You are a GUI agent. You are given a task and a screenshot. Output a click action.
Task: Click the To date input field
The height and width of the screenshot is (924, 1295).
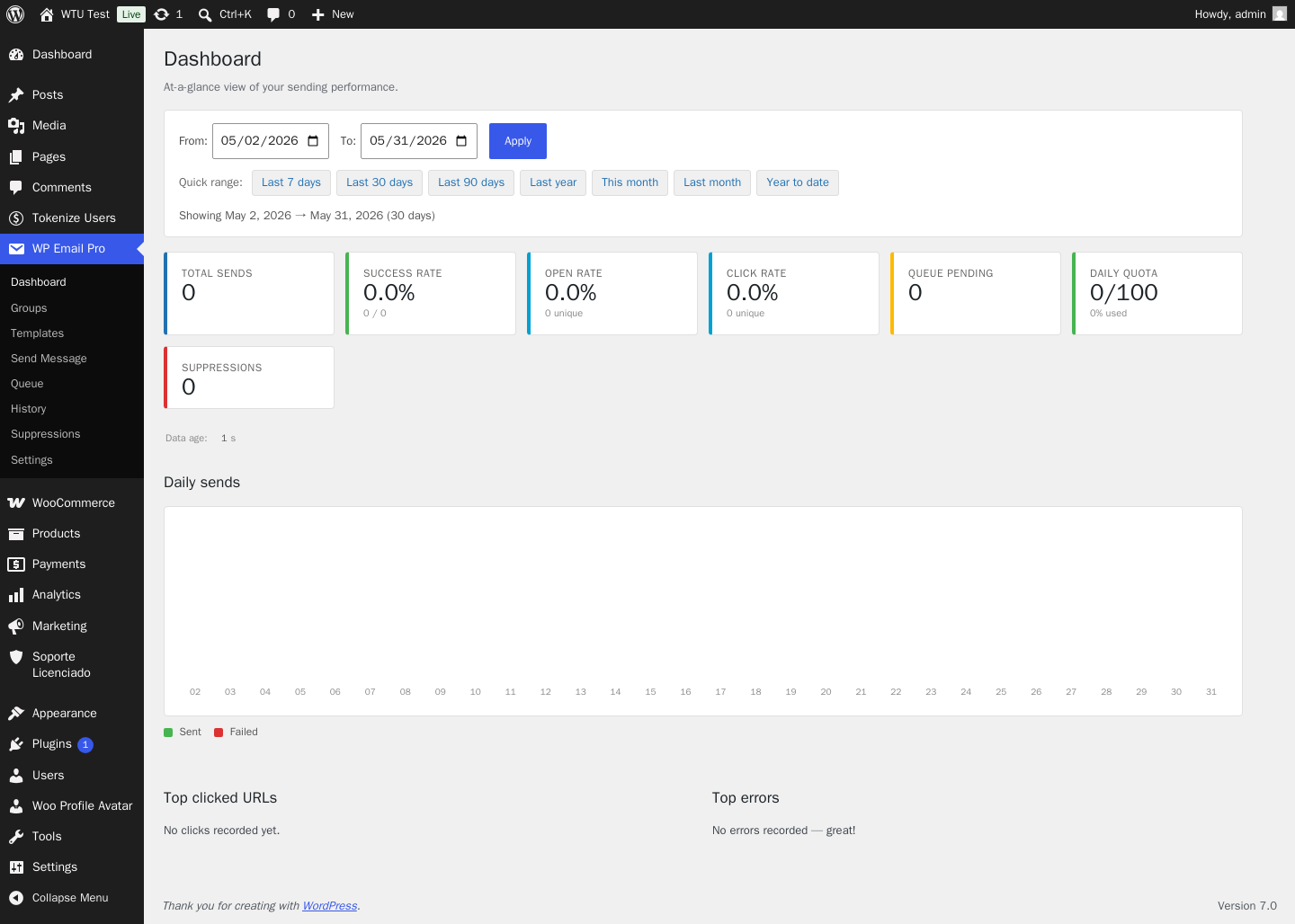[419, 141]
